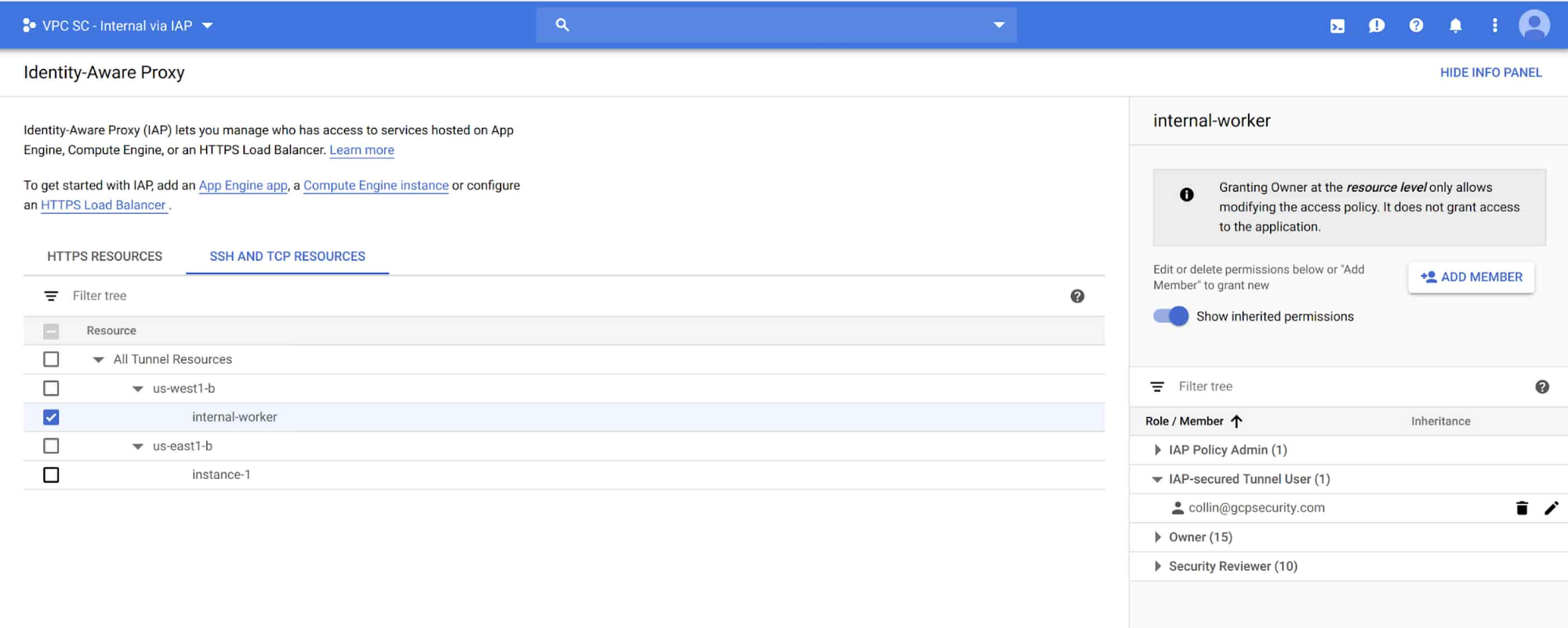Collapse IAP-secured Tunnel User role

1157,479
